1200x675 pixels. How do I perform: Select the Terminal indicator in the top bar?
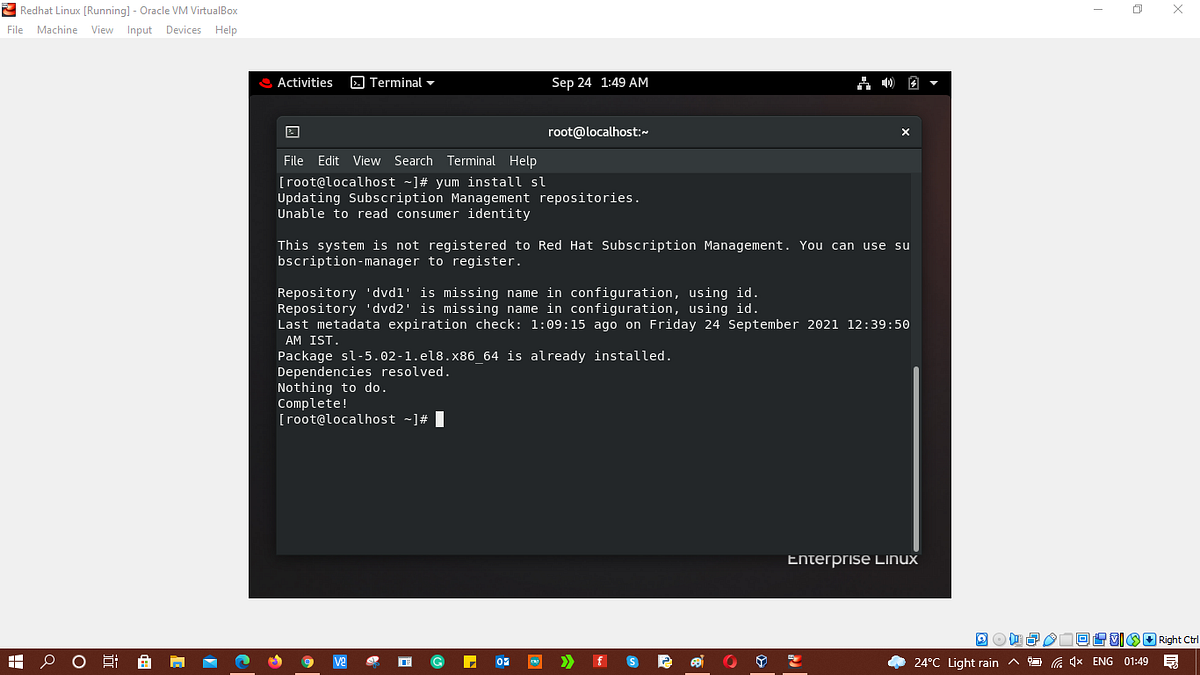[x=392, y=83]
